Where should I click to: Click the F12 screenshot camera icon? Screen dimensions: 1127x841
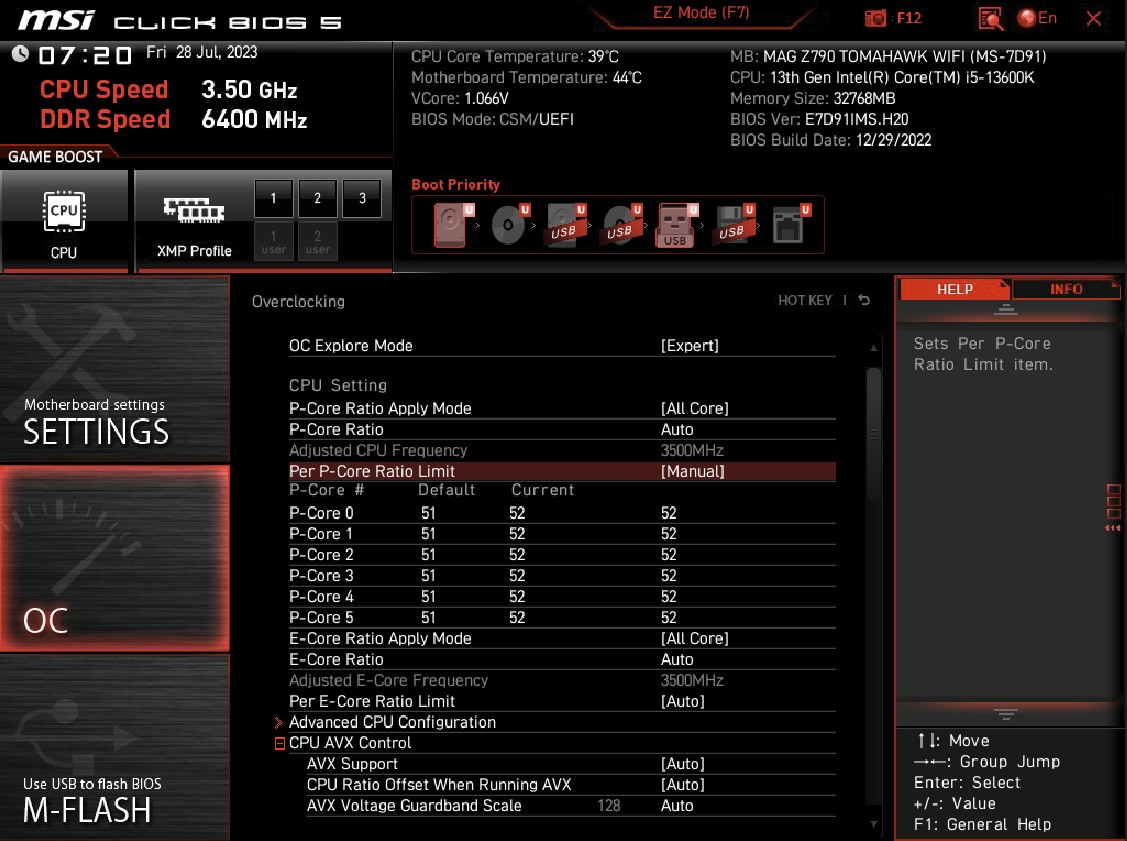[x=875, y=18]
